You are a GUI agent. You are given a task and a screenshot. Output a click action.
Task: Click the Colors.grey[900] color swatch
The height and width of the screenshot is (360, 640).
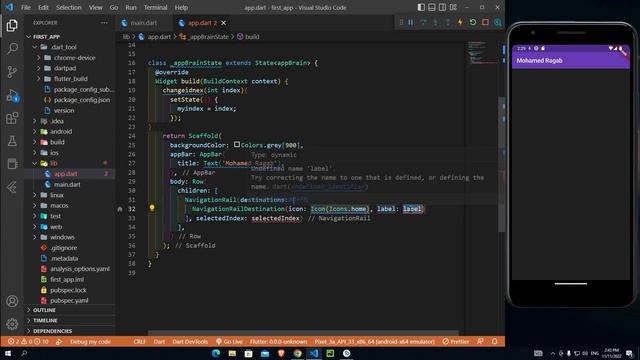[x=237, y=144]
